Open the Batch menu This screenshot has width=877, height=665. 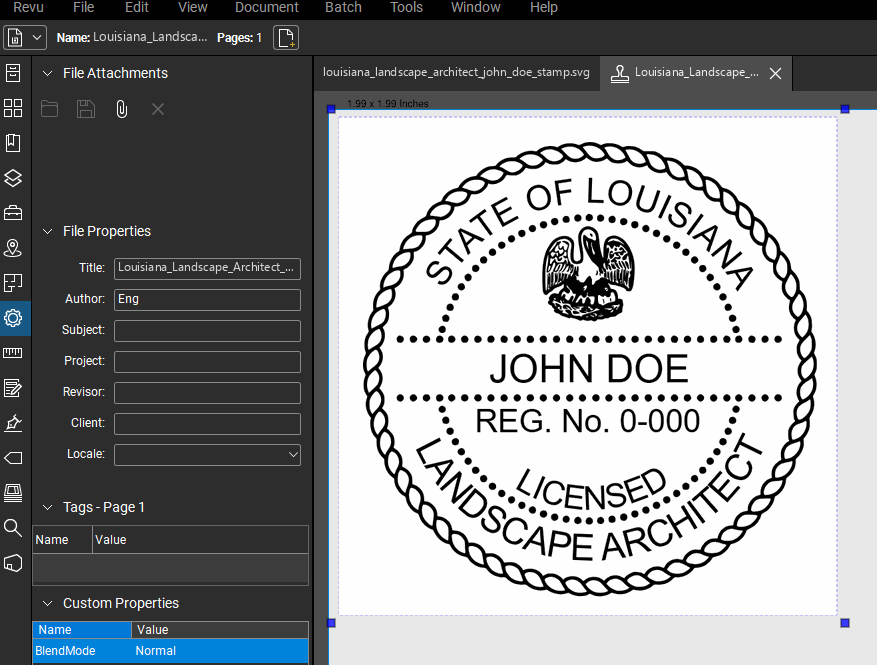[343, 7]
